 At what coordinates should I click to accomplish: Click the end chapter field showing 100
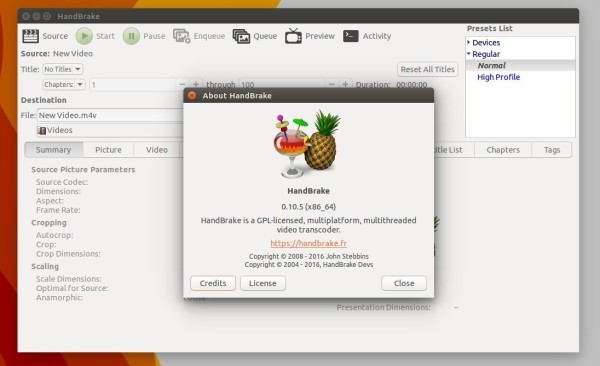[x=282, y=84]
